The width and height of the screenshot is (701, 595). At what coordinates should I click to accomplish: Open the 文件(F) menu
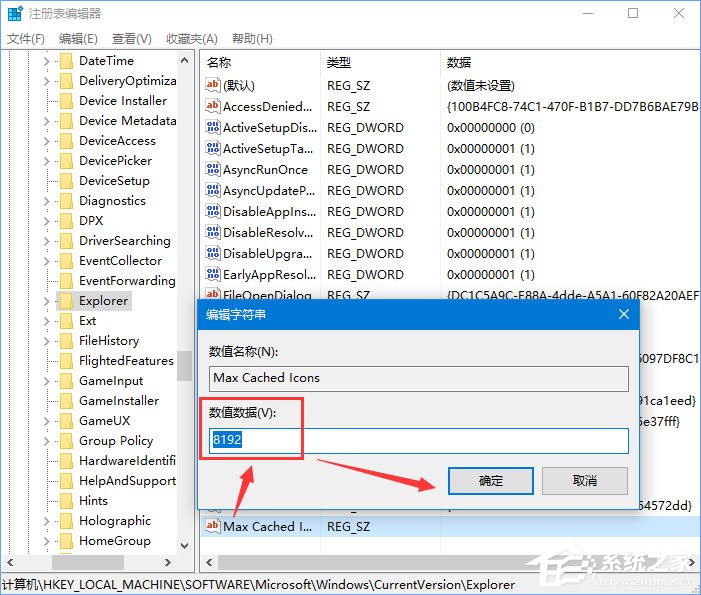(x=25, y=39)
